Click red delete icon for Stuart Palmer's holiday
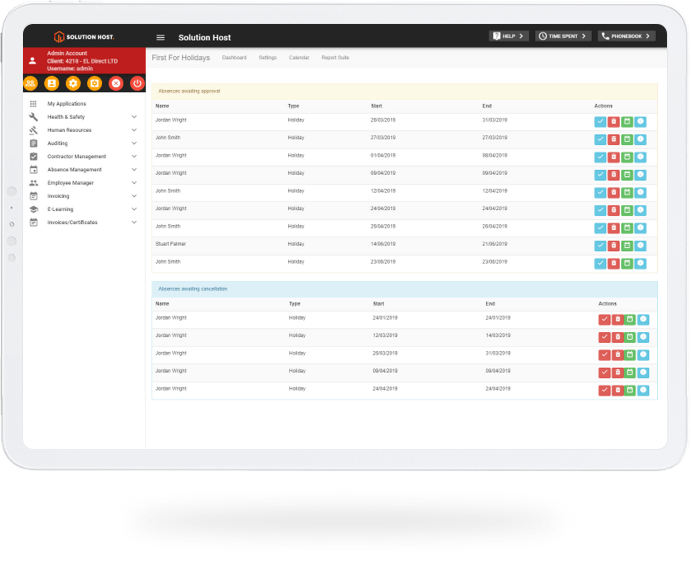 (x=613, y=246)
